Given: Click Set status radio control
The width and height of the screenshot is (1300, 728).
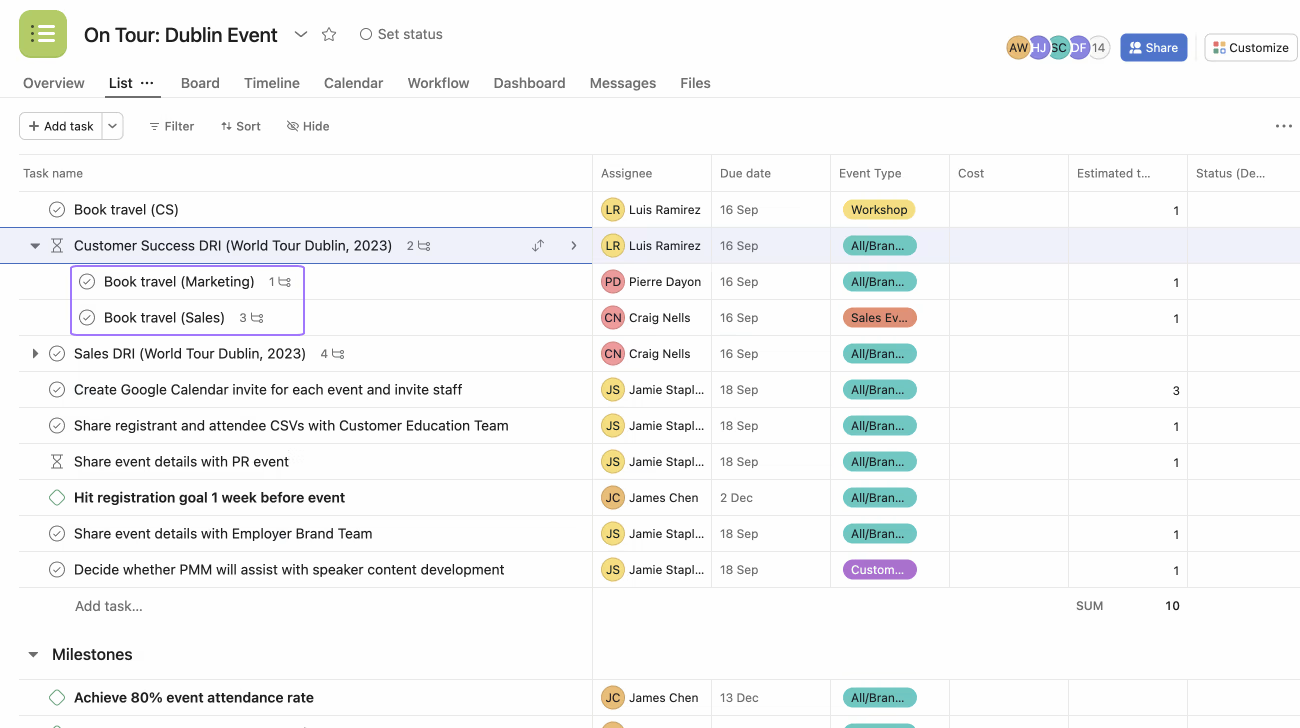Looking at the screenshot, I should tap(366, 33).
